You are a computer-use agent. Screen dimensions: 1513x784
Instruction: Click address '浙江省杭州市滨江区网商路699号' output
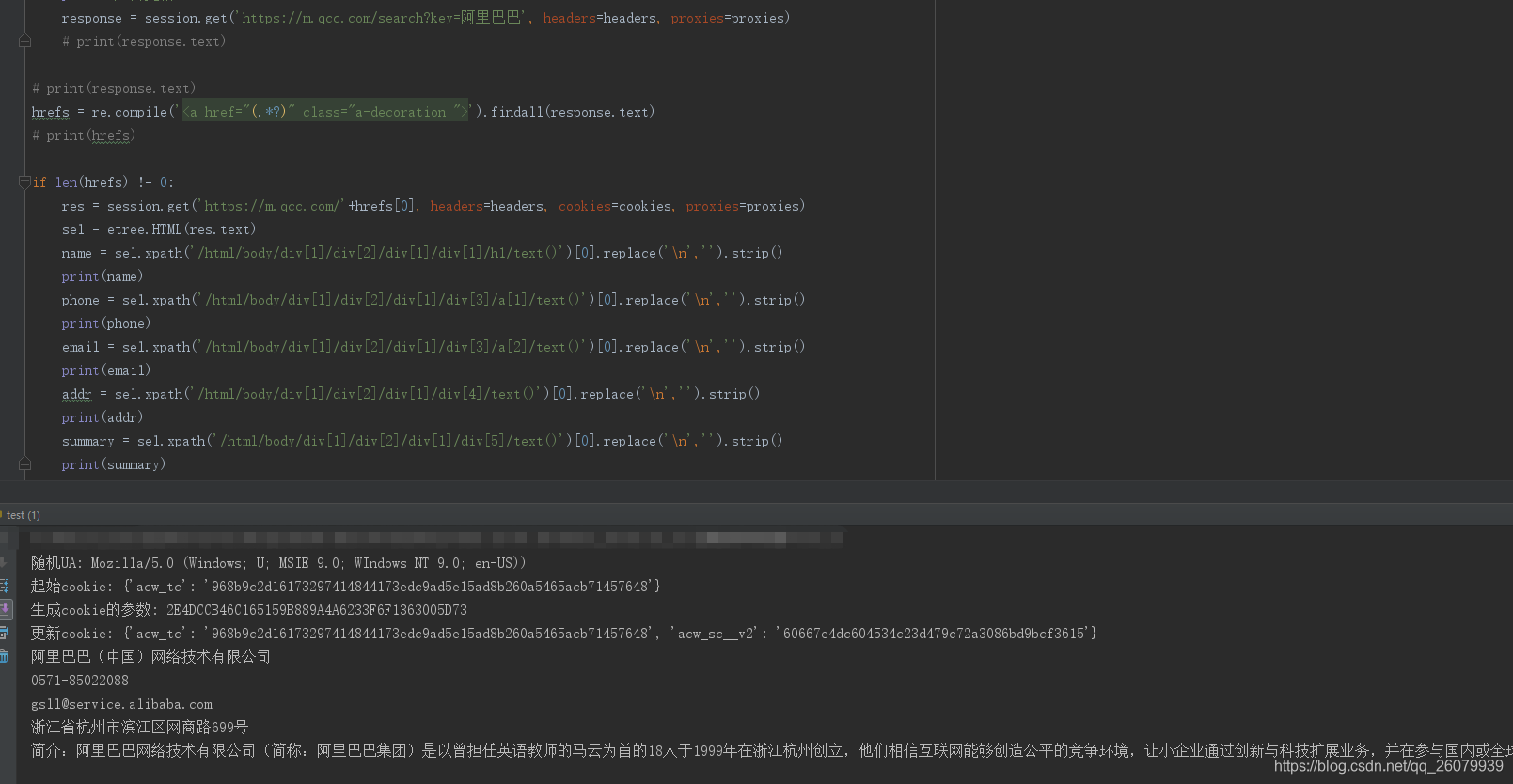click(140, 728)
